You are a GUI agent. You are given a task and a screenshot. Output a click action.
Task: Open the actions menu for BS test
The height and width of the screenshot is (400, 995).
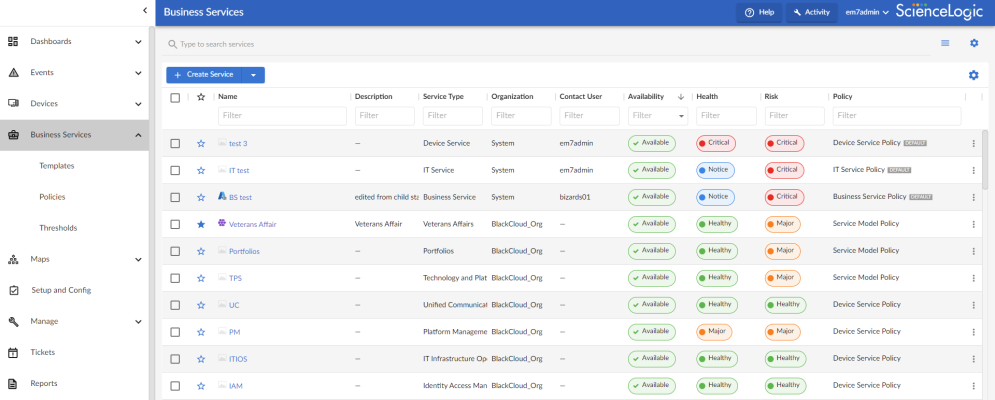[x=973, y=197]
